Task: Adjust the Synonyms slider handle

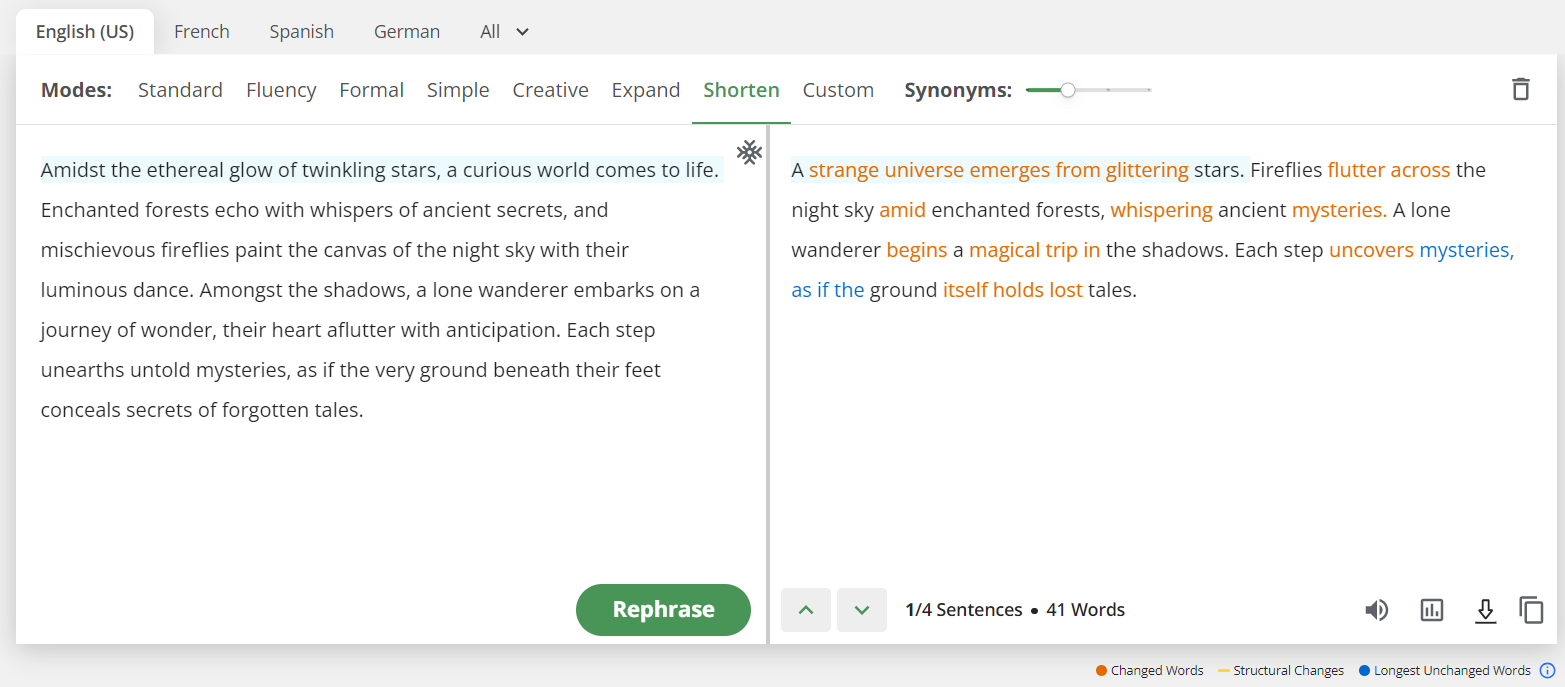Action: (x=1068, y=90)
